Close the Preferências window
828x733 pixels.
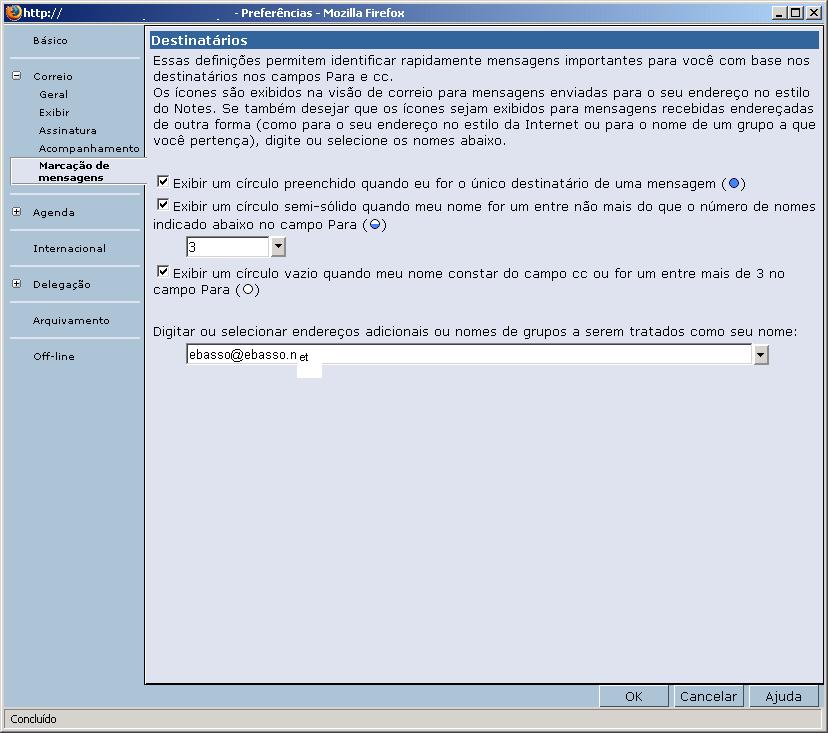tap(814, 12)
